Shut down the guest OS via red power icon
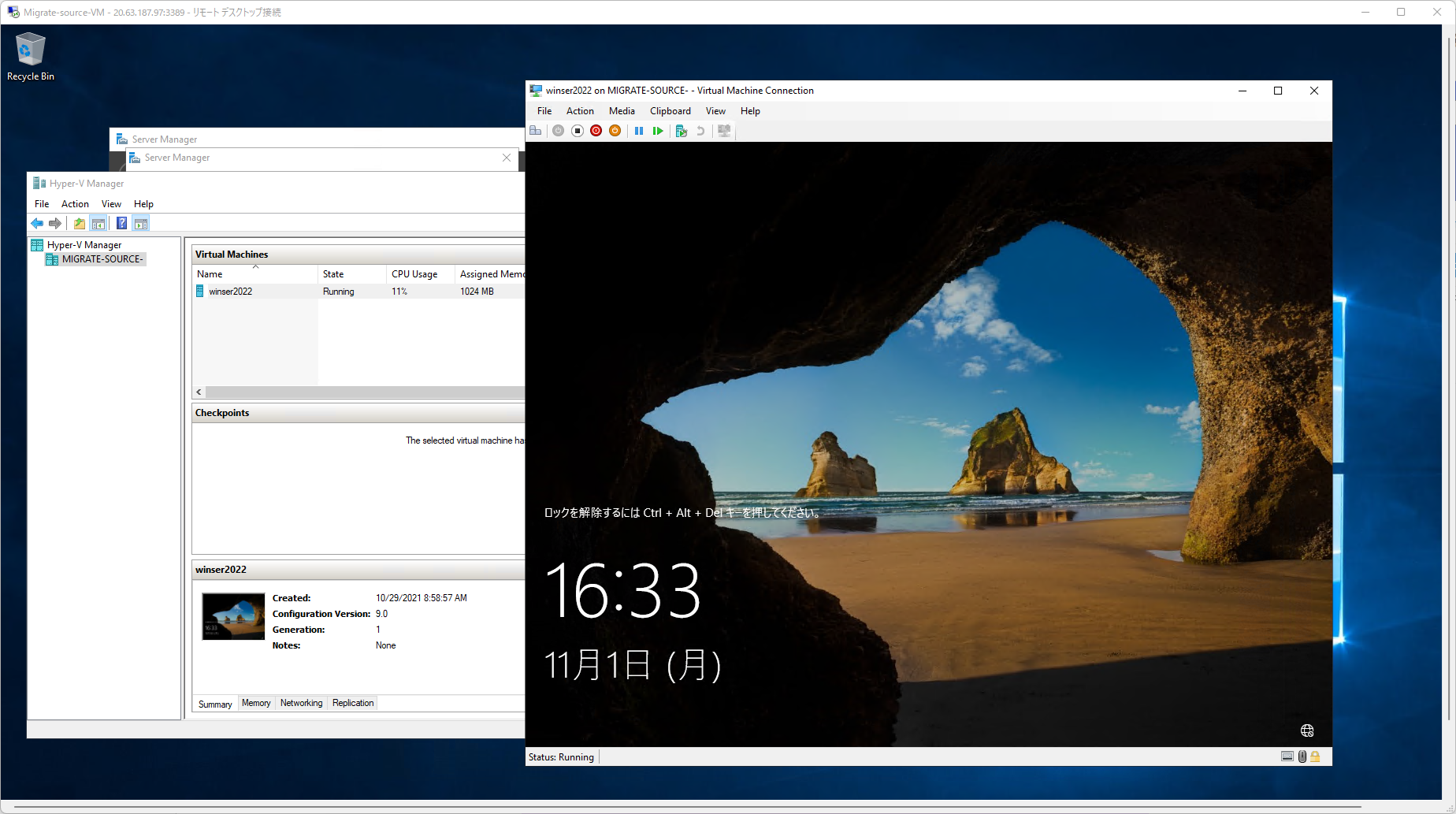This screenshot has width=1456, height=814. coord(596,131)
